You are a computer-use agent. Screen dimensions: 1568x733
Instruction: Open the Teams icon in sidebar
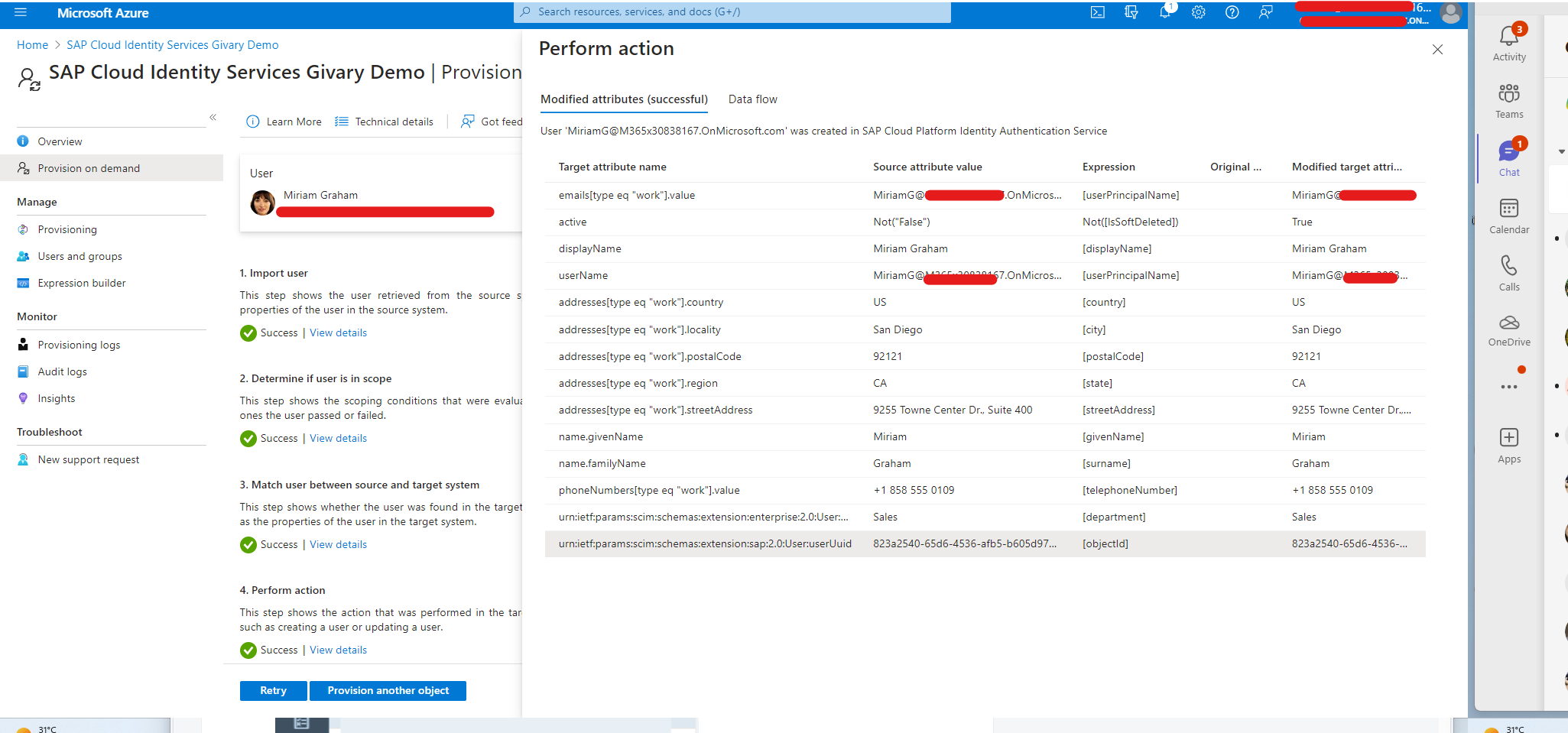(x=1509, y=101)
